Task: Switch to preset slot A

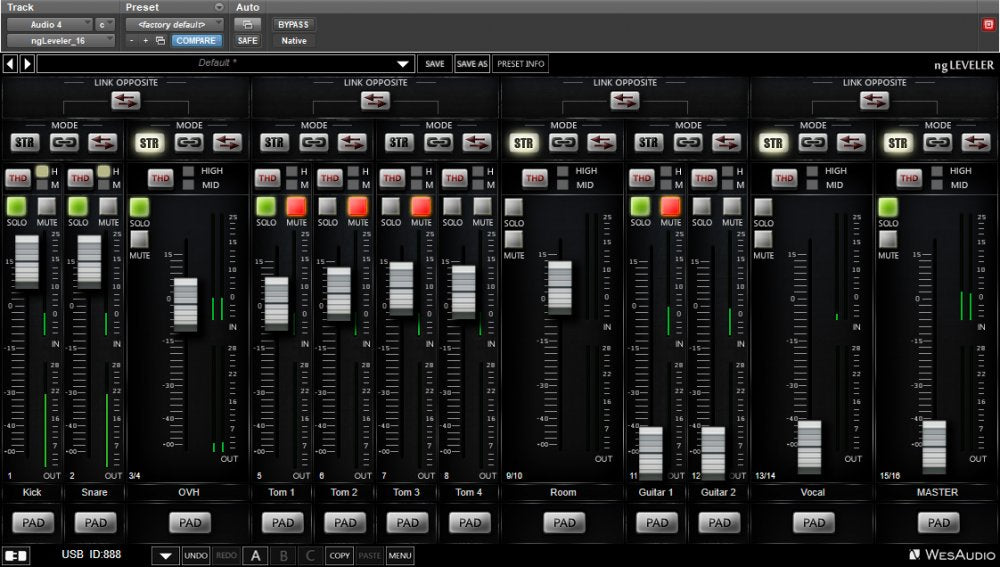Action: tap(254, 555)
